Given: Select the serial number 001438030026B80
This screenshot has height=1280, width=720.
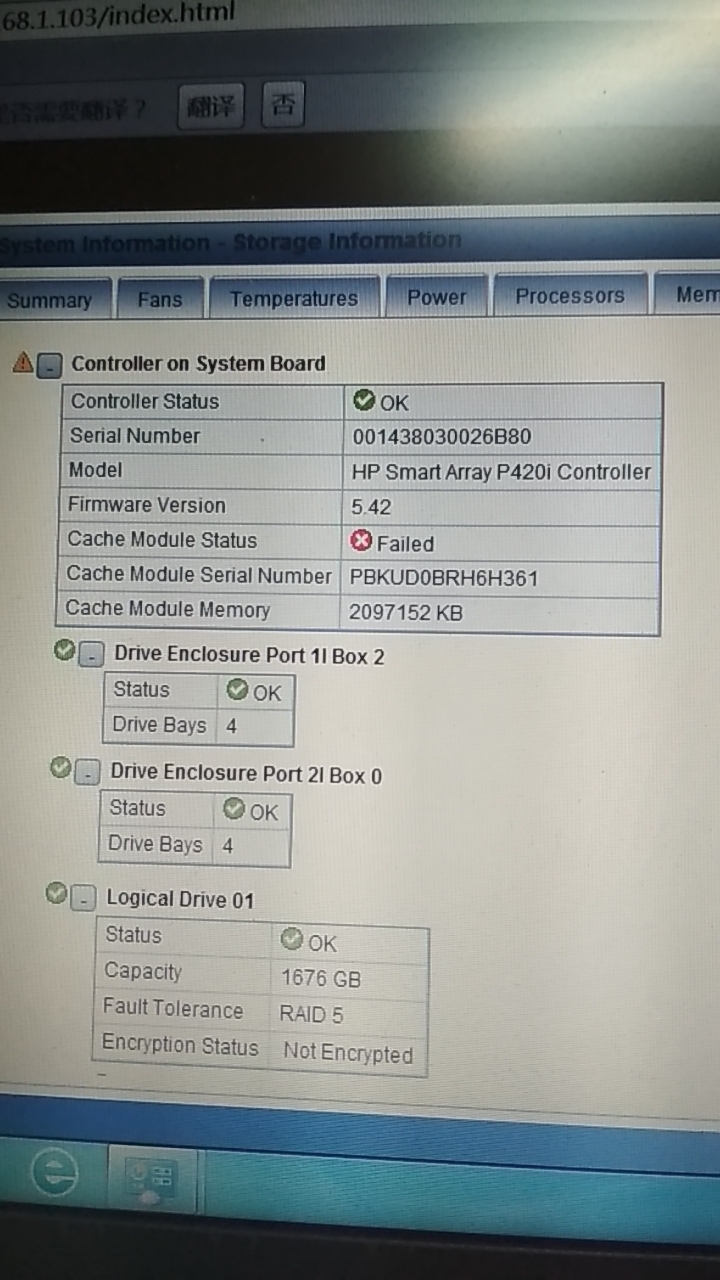Looking at the screenshot, I should [x=442, y=437].
